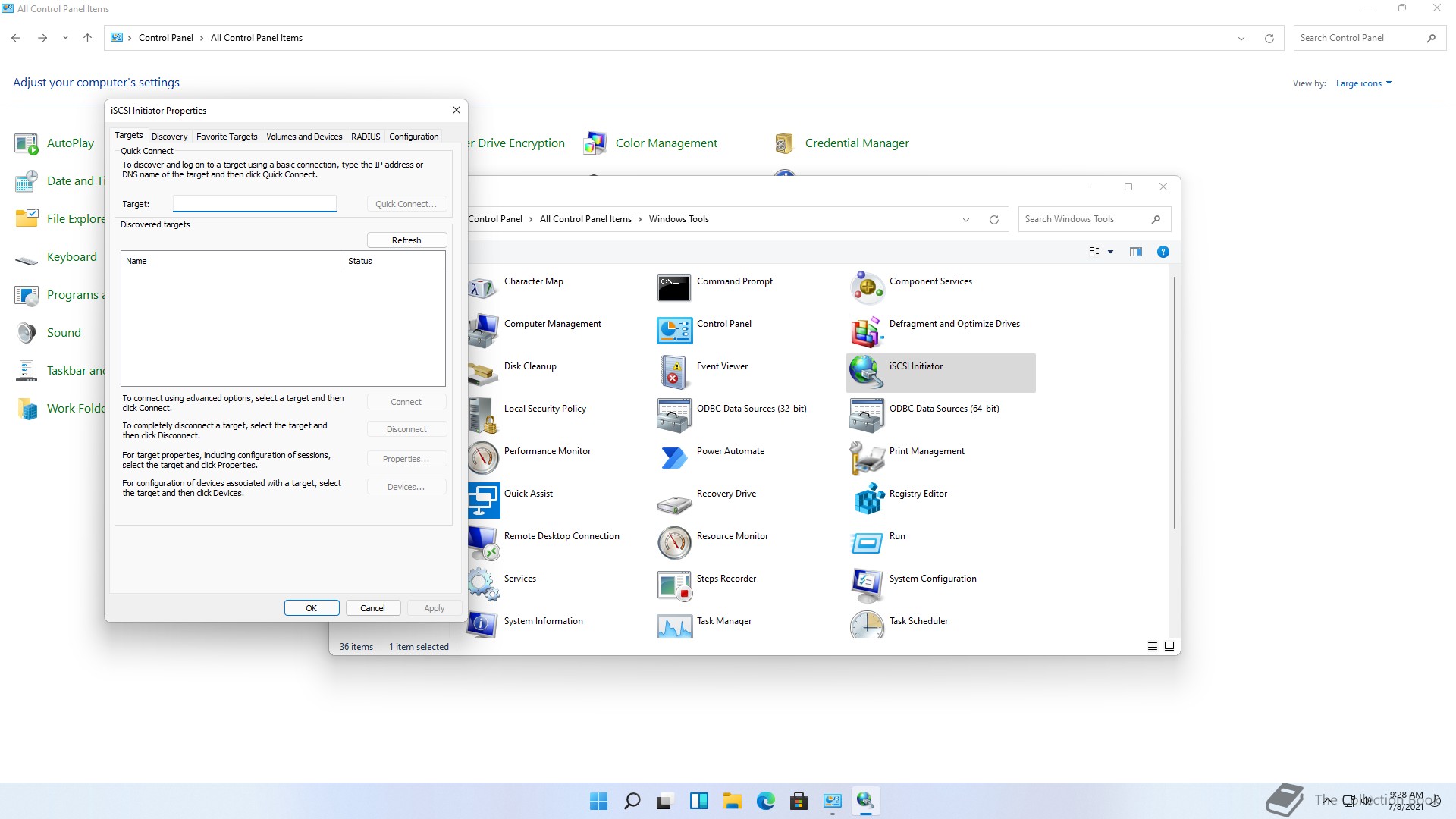Screen dimensions: 1456x819
Task: Launch Power Automate icon
Action: pos(674,458)
